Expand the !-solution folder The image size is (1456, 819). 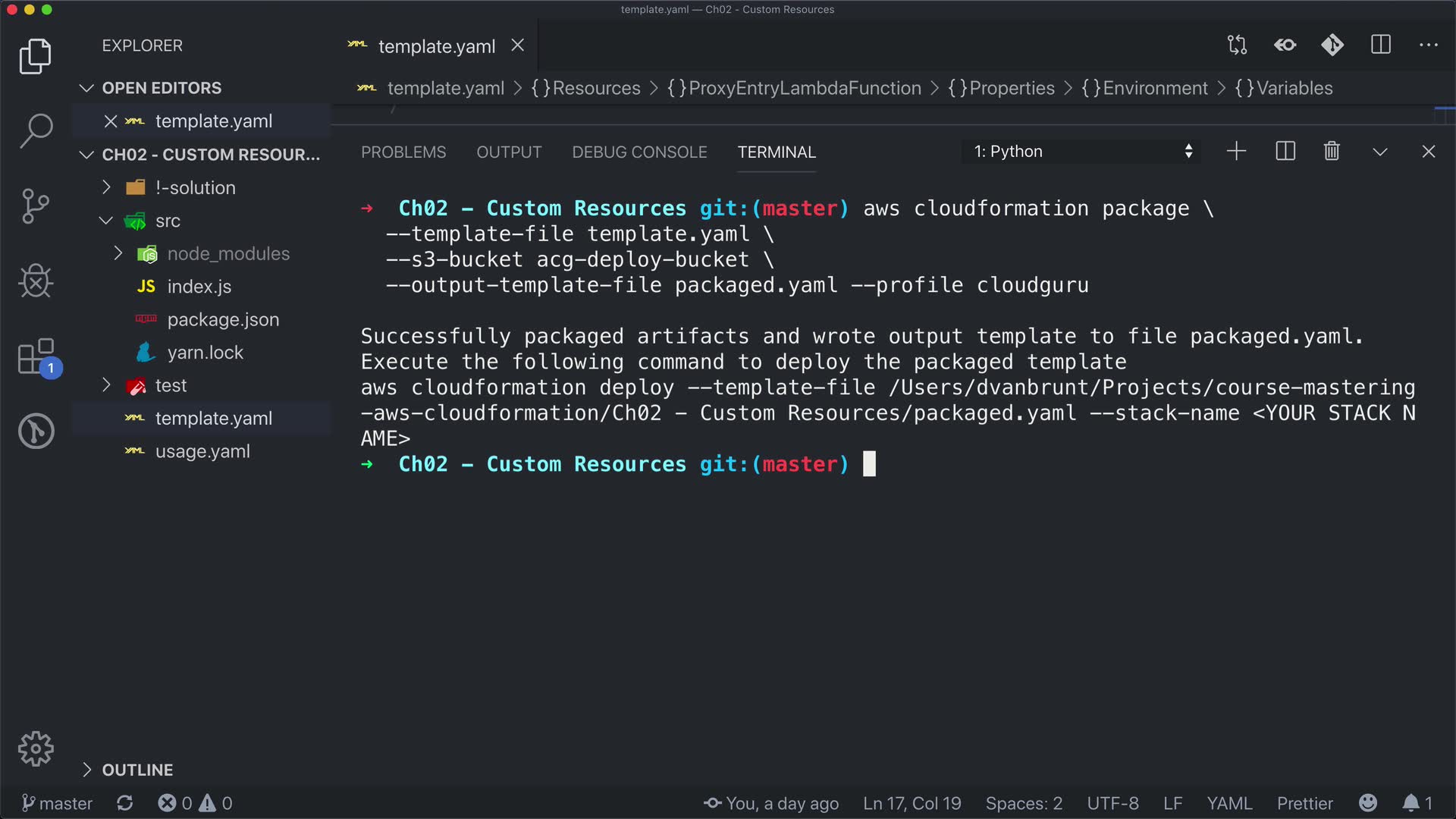pyautogui.click(x=195, y=187)
